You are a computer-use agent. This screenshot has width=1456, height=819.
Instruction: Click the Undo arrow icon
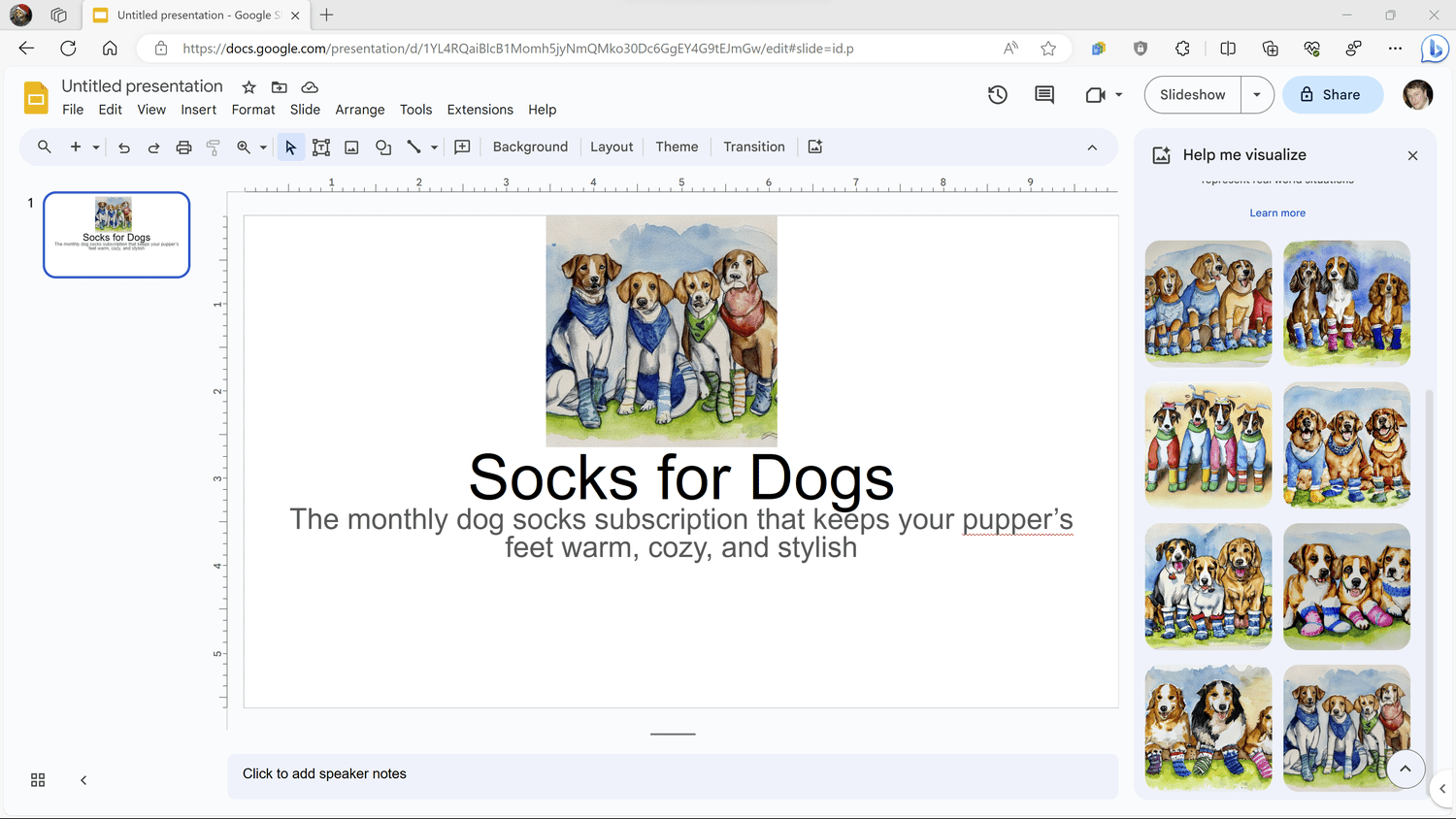(x=124, y=147)
